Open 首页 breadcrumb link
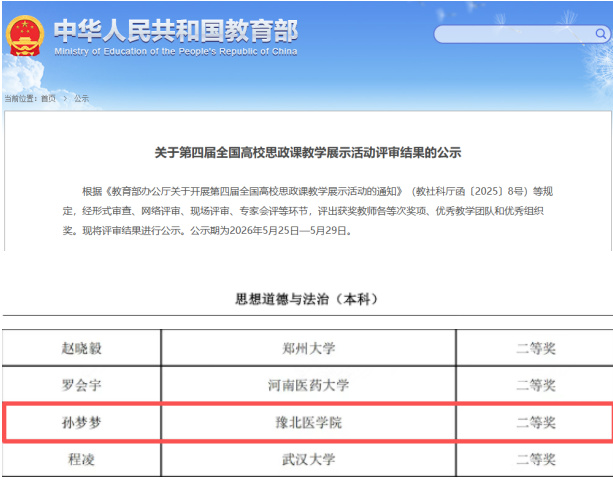 (x=48, y=99)
